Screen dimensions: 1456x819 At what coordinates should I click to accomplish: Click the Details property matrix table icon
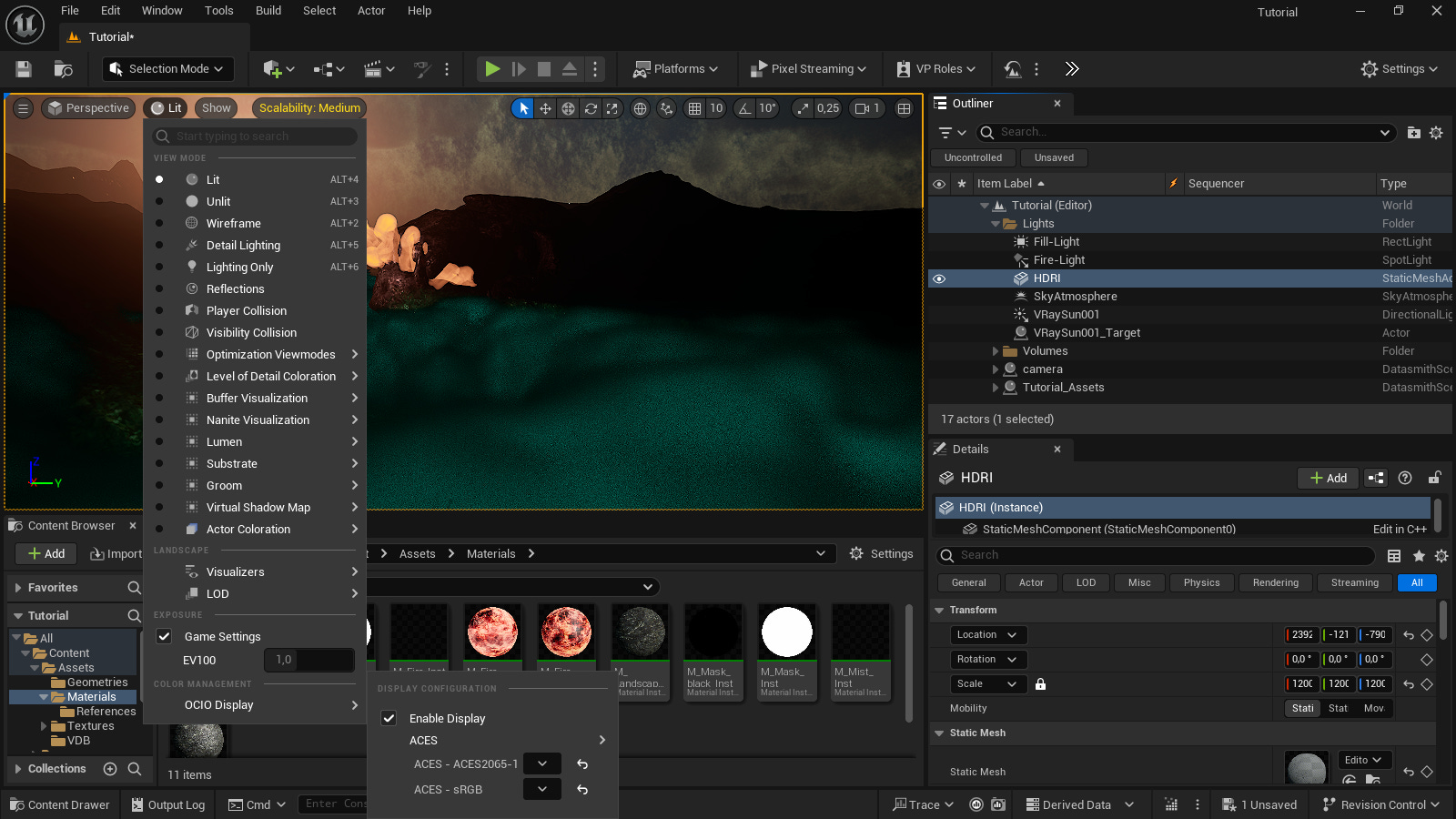pyautogui.click(x=1393, y=556)
